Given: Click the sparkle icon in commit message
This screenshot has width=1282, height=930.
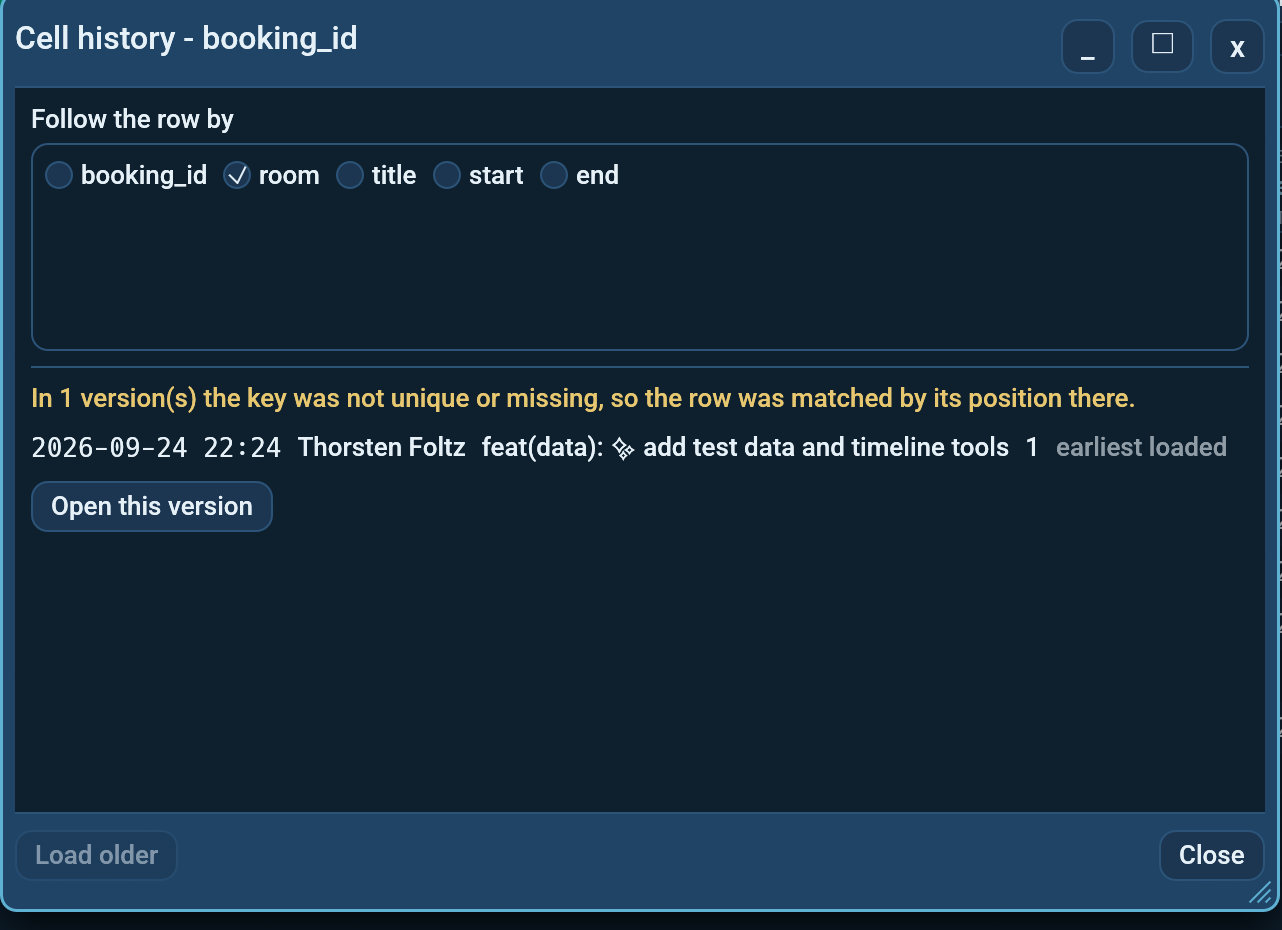Looking at the screenshot, I should 623,448.
